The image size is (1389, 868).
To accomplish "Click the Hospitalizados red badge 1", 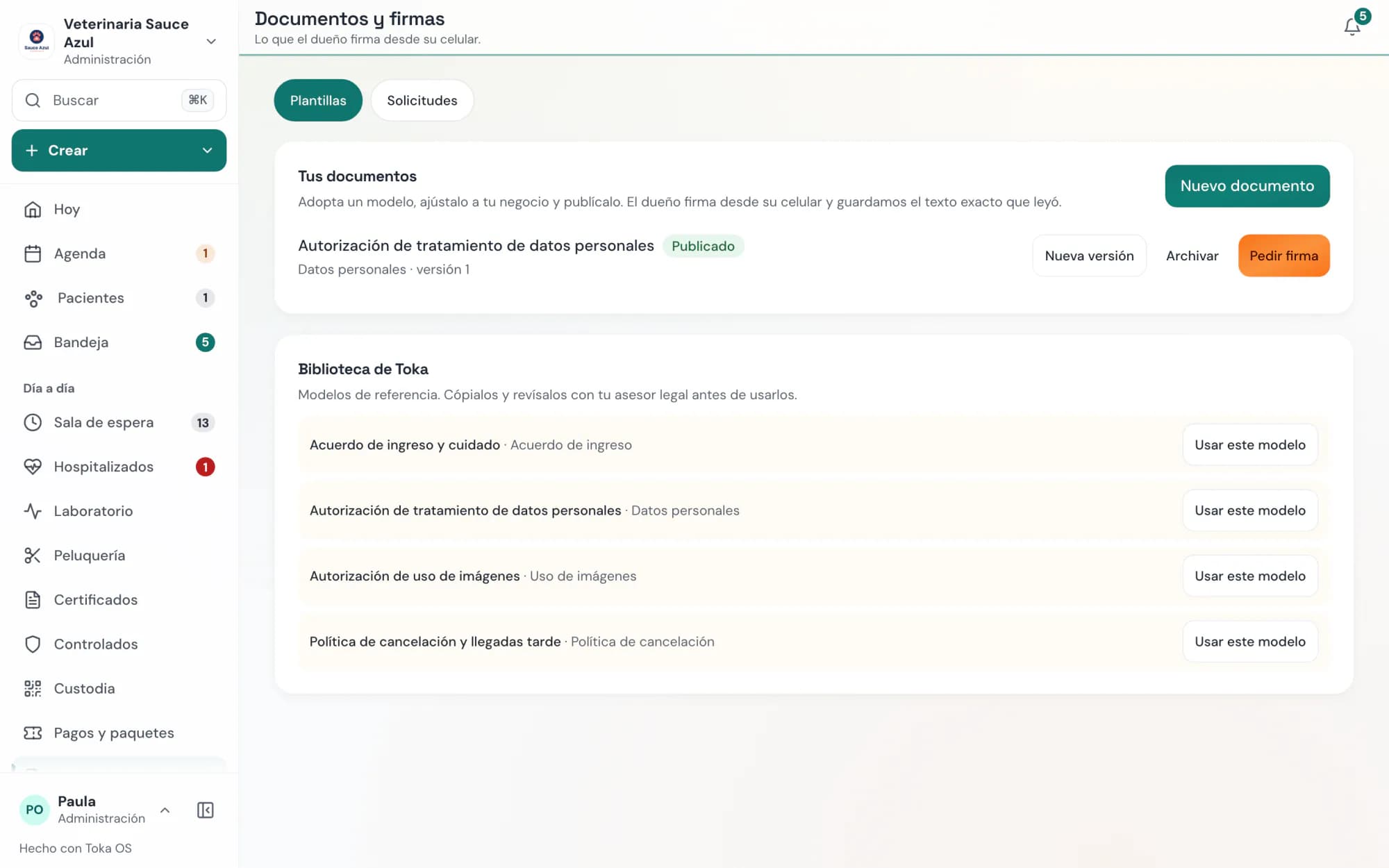I will pos(205,467).
